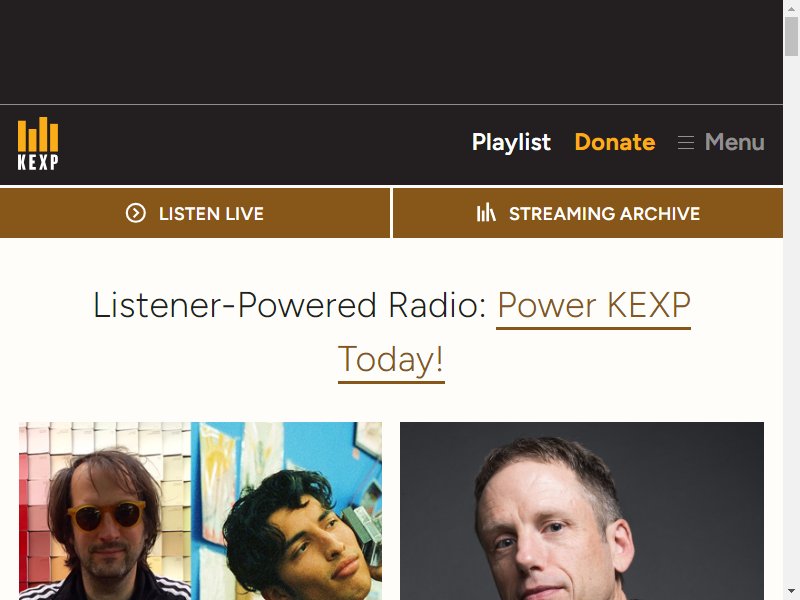Follow the Power KEXP link

click(x=594, y=306)
